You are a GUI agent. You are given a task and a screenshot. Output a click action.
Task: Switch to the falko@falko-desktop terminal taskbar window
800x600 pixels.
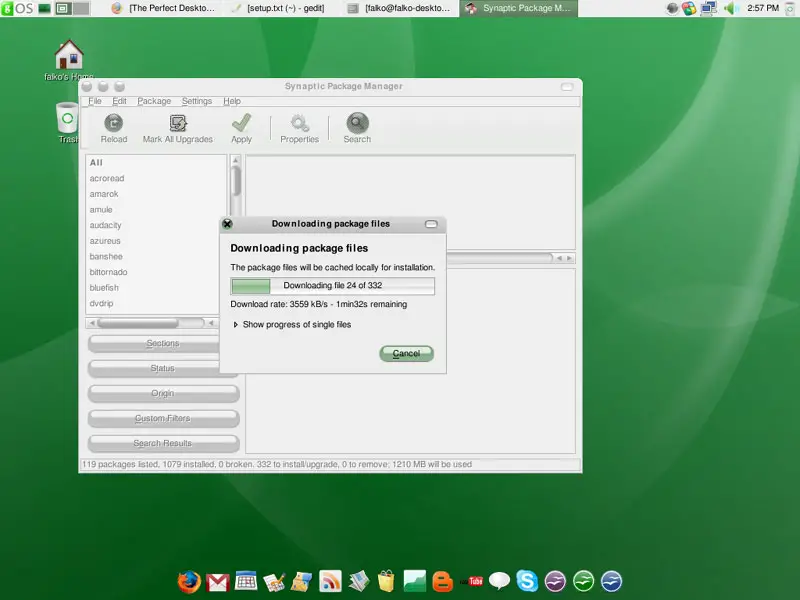[399, 8]
